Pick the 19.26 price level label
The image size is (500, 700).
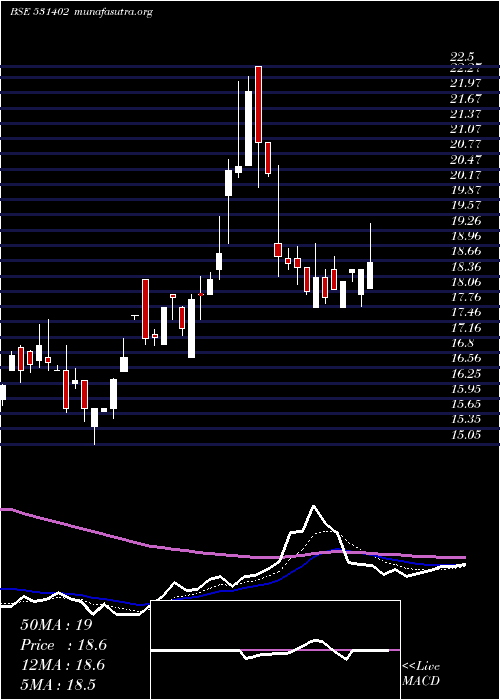466,221
